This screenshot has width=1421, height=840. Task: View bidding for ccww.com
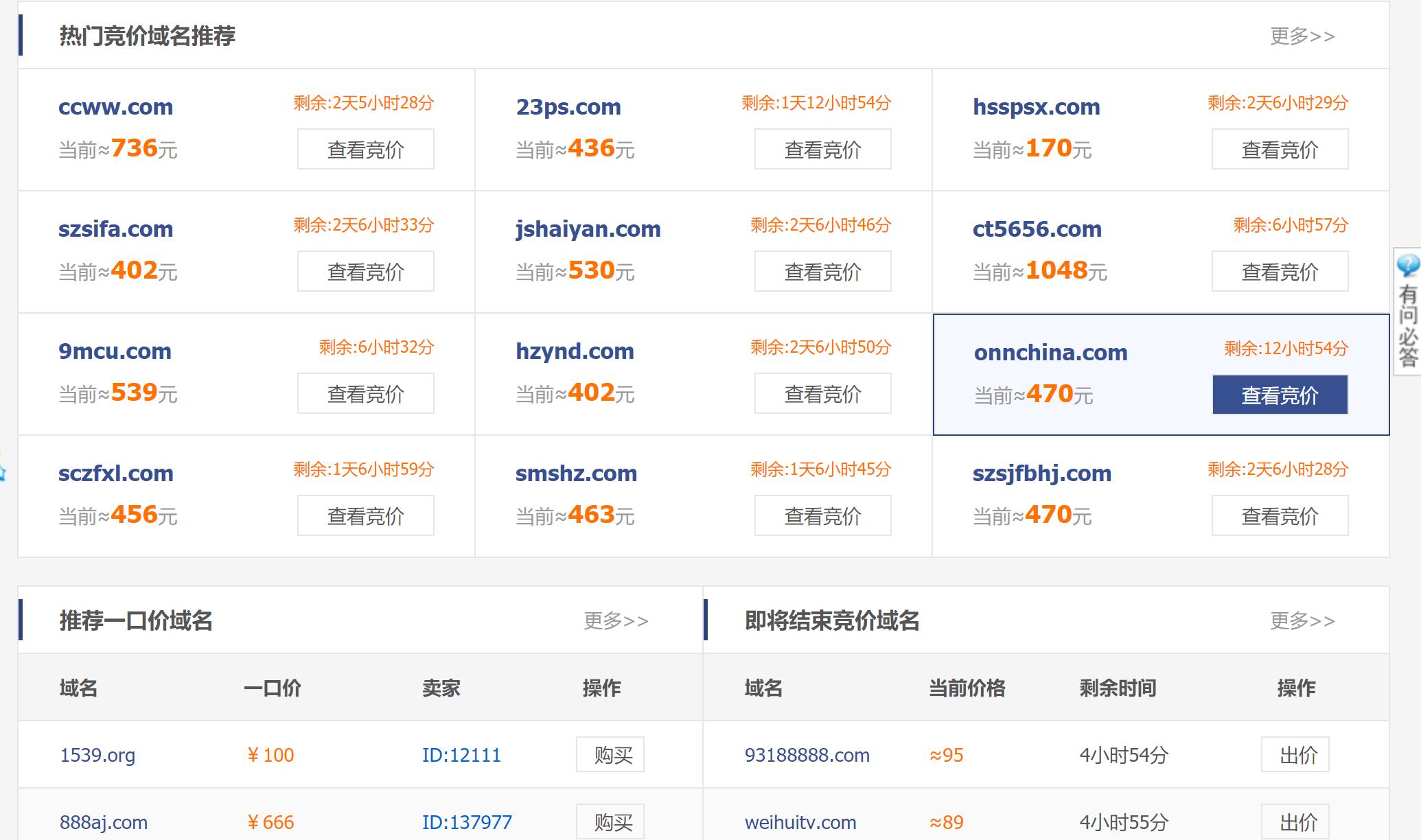click(365, 149)
